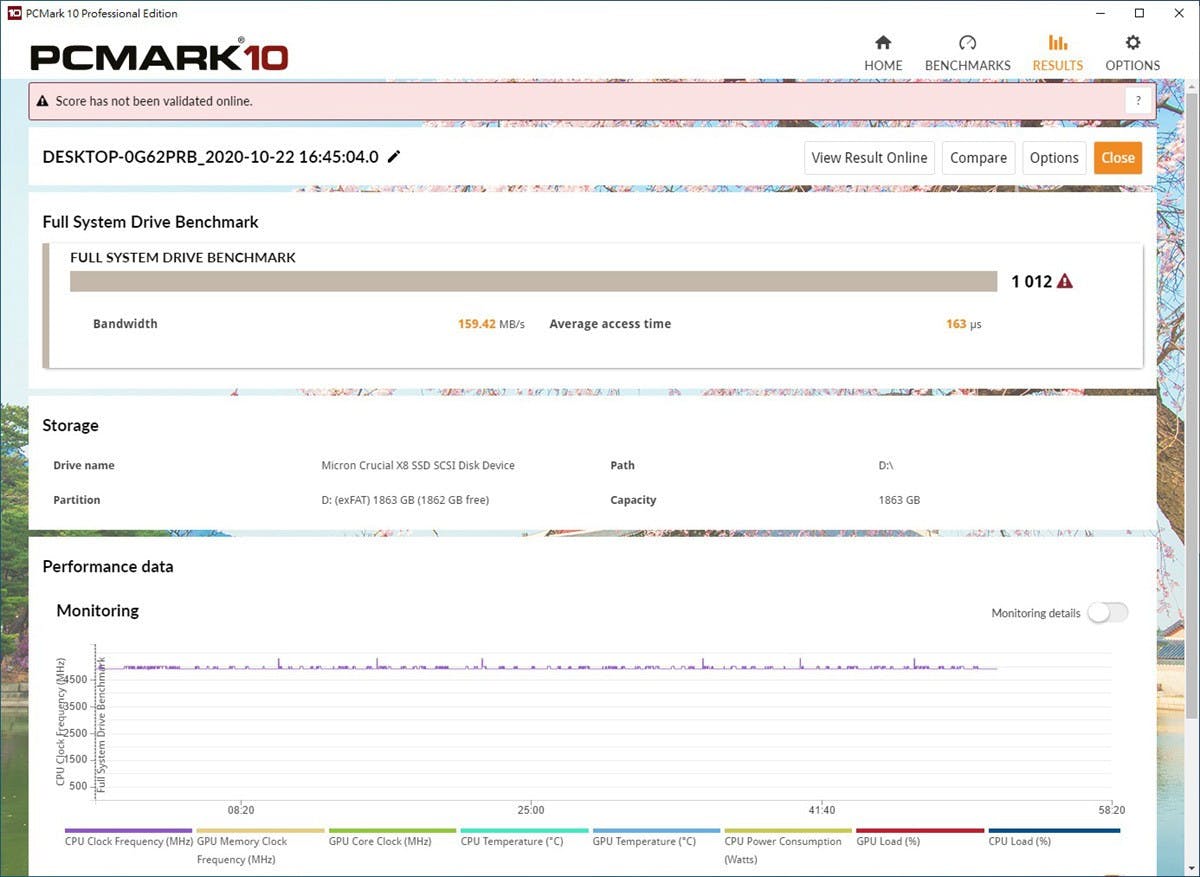This screenshot has height=877, width=1200.
Task: Open the OPTIONS tab
Action: coord(1132,54)
